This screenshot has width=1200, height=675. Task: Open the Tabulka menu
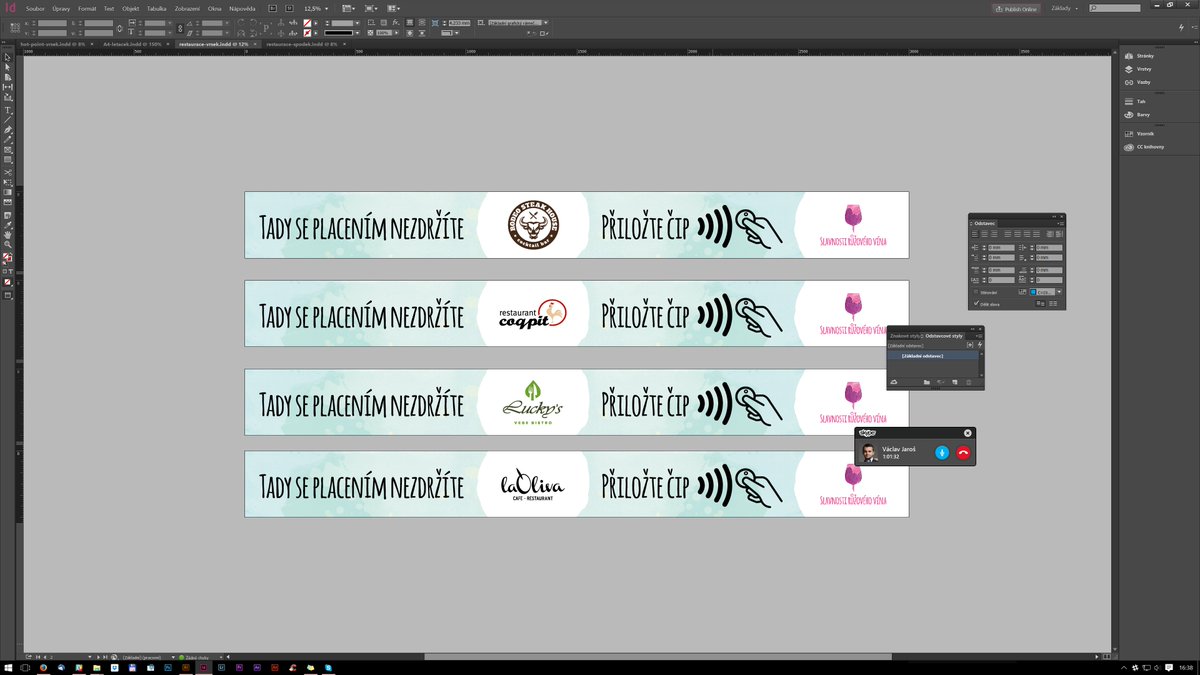[x=156, y=8]
